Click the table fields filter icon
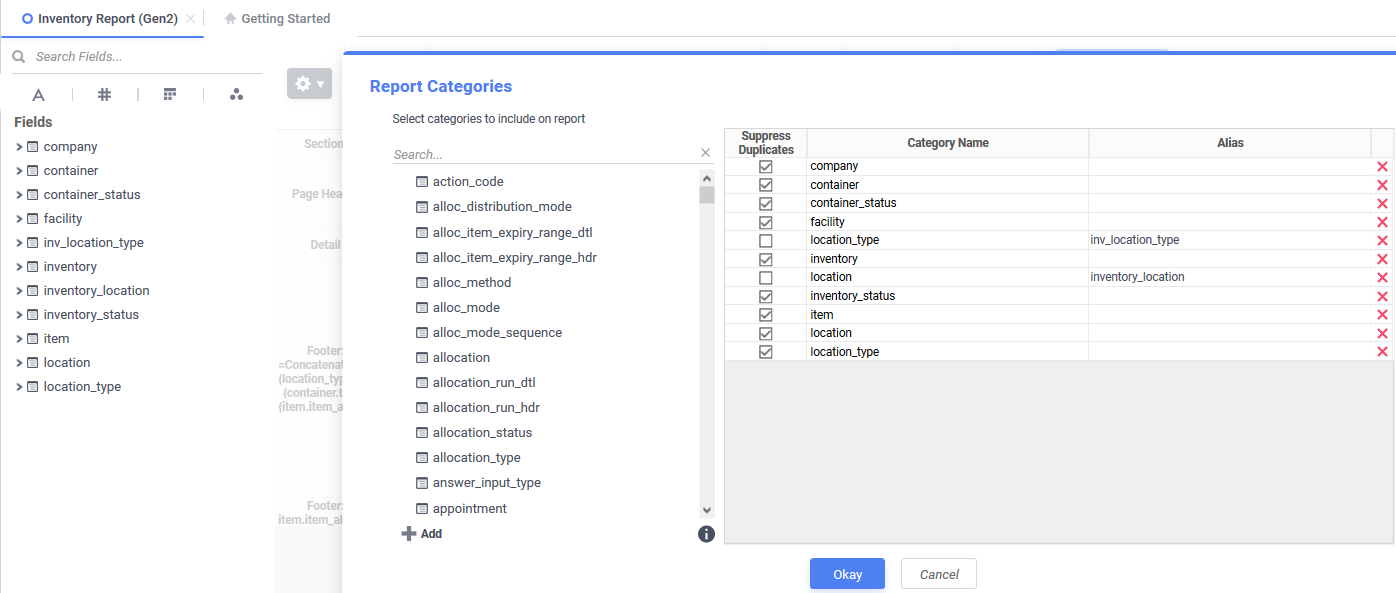The width and height of the screenshot is (1396, 593). [170, 95]
